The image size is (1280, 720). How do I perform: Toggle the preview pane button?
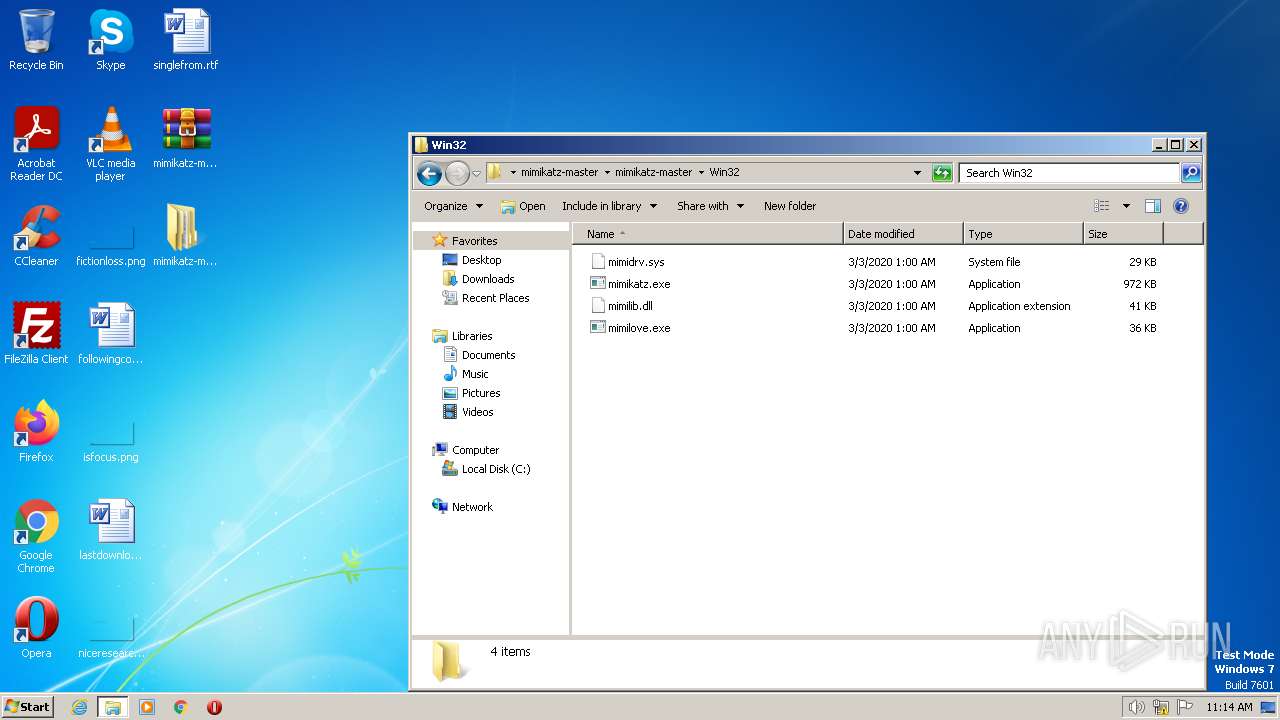coord(1153,206)
